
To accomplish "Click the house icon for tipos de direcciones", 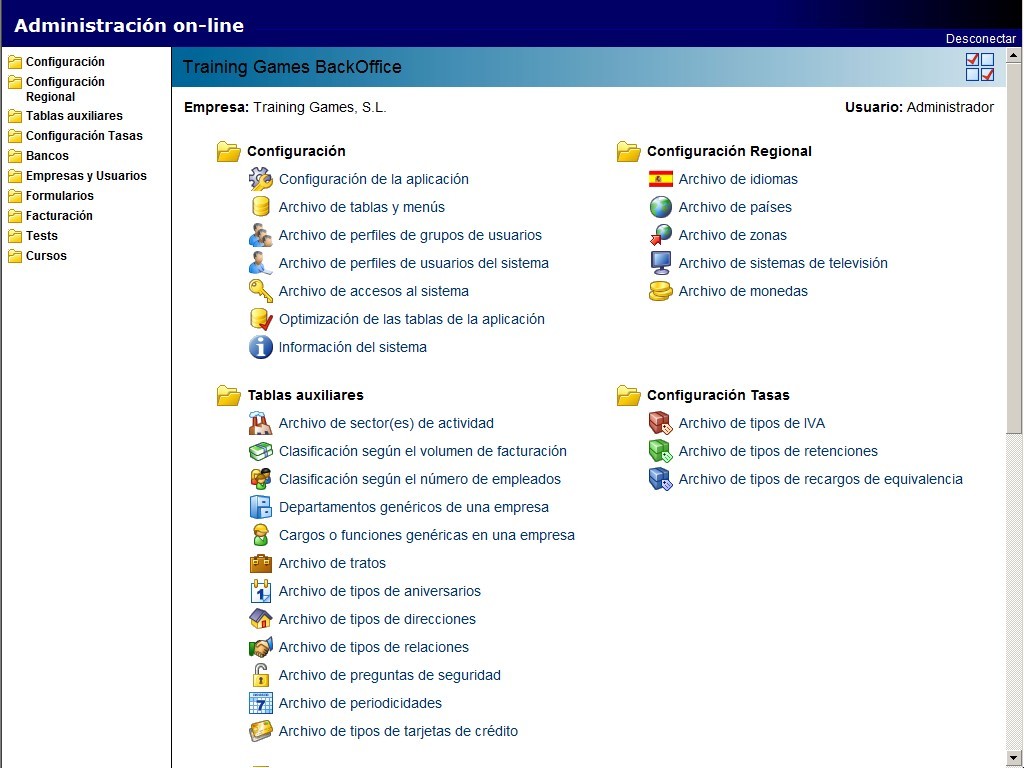I will 260,619.
